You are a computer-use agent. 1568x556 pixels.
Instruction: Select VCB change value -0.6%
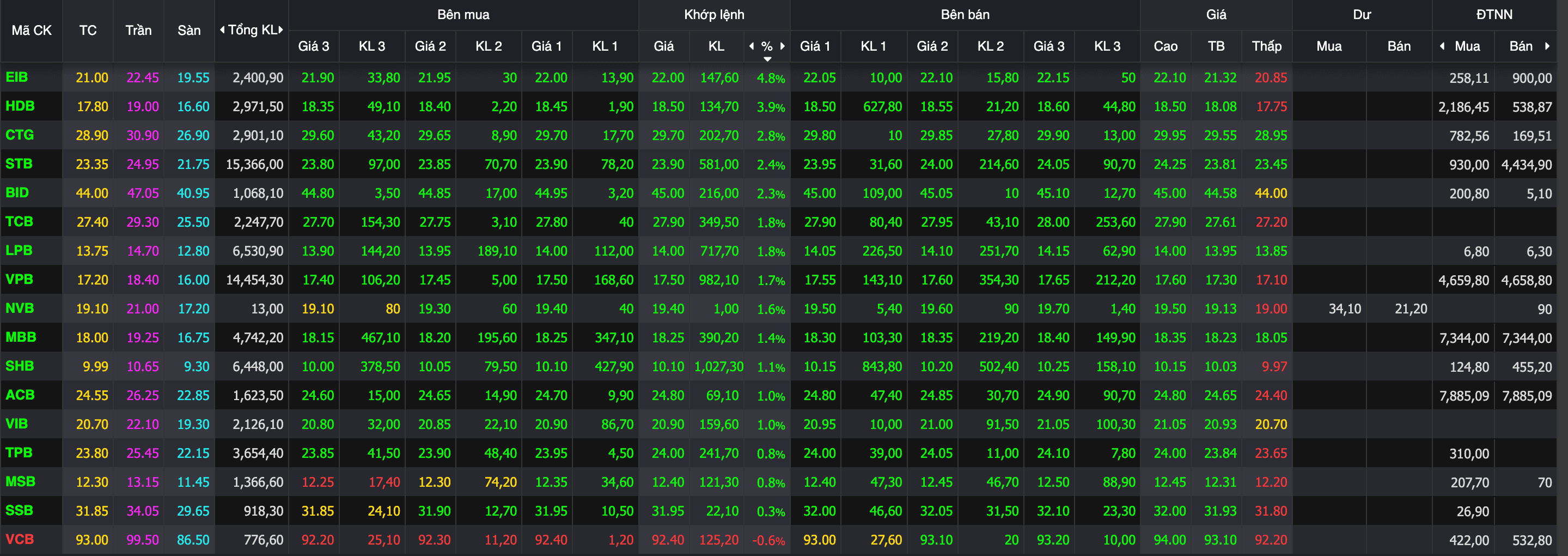[x=768, y=540]
